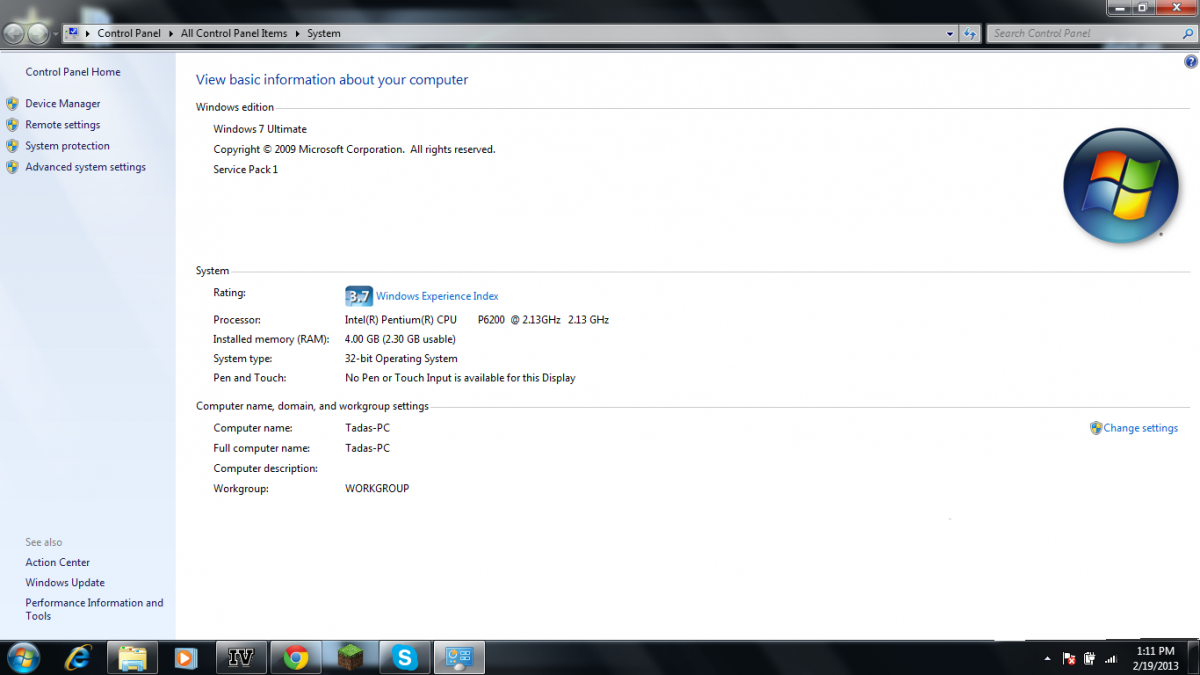
Task: Close the System window
Action: [x=1175, y=8]
